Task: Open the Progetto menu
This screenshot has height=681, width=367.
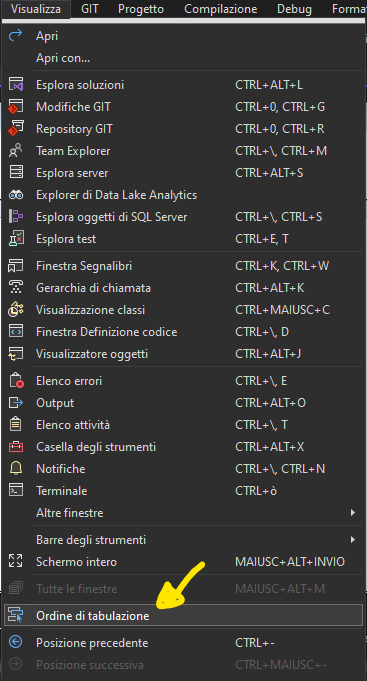Action: pyautogui.click(x=141, y=9)
